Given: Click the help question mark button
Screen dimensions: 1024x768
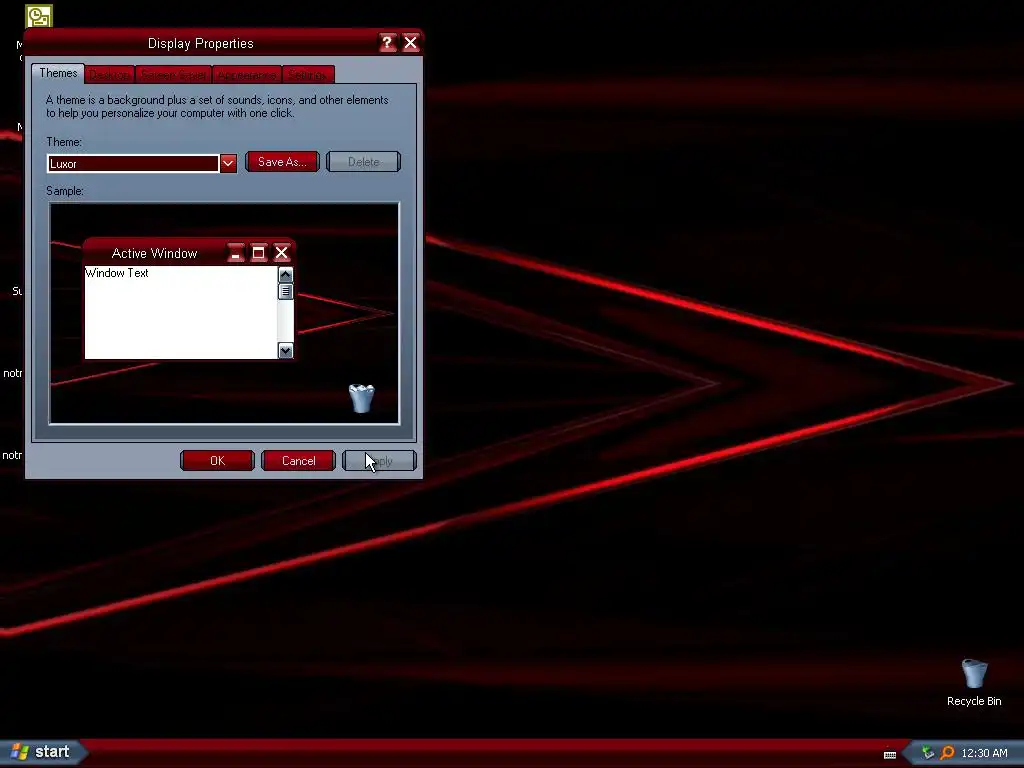Looking at the screenshot, I should (x=387, y=43).
